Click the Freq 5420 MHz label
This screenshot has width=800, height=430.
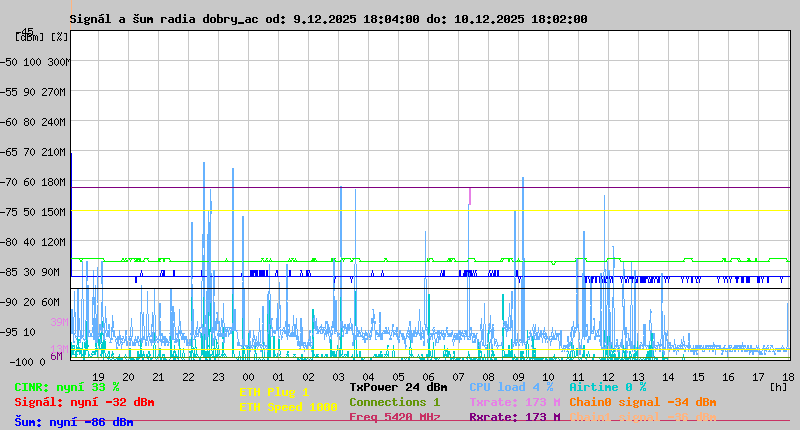(x=394, y=417)
